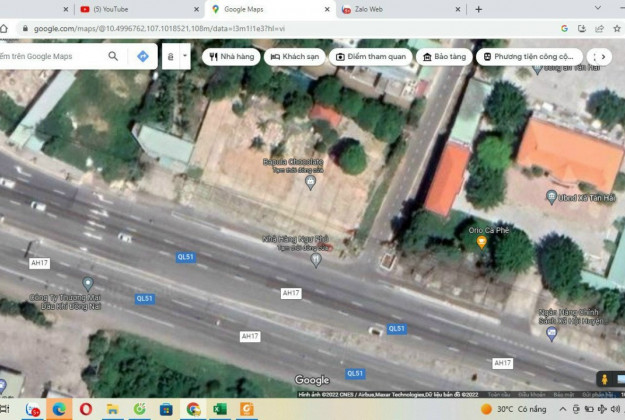The width and height of the screenshot is (625, 420).
Task: Click the padlock site info icon
Action: pos(25,29)
